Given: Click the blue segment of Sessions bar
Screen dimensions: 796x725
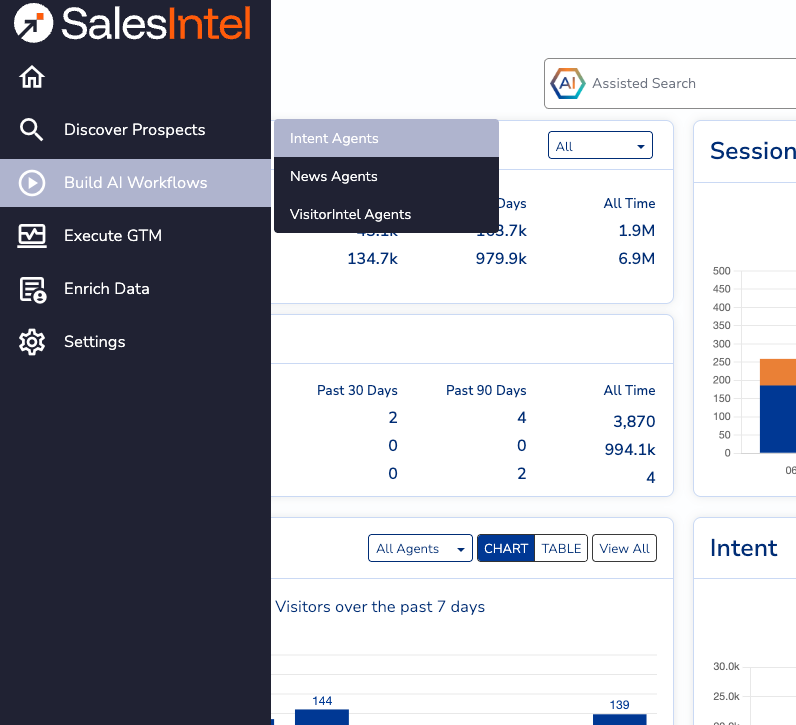Looking at the screenshot, I should click(778, 419).
